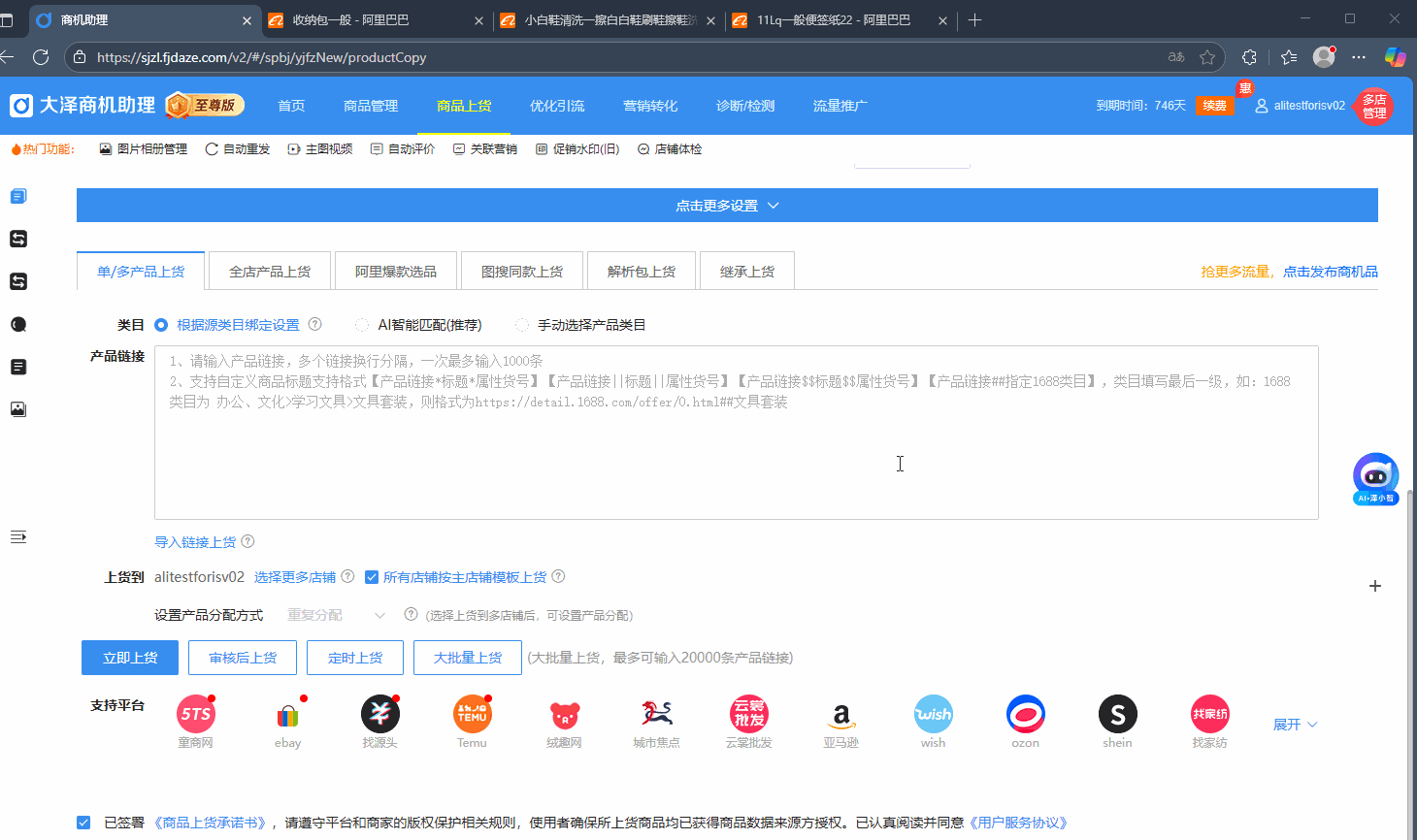This screenshot has width=1417, height=840.
Task: Open the 营销转化 menu
Action: pyautogui.click(x=650, y=106)
